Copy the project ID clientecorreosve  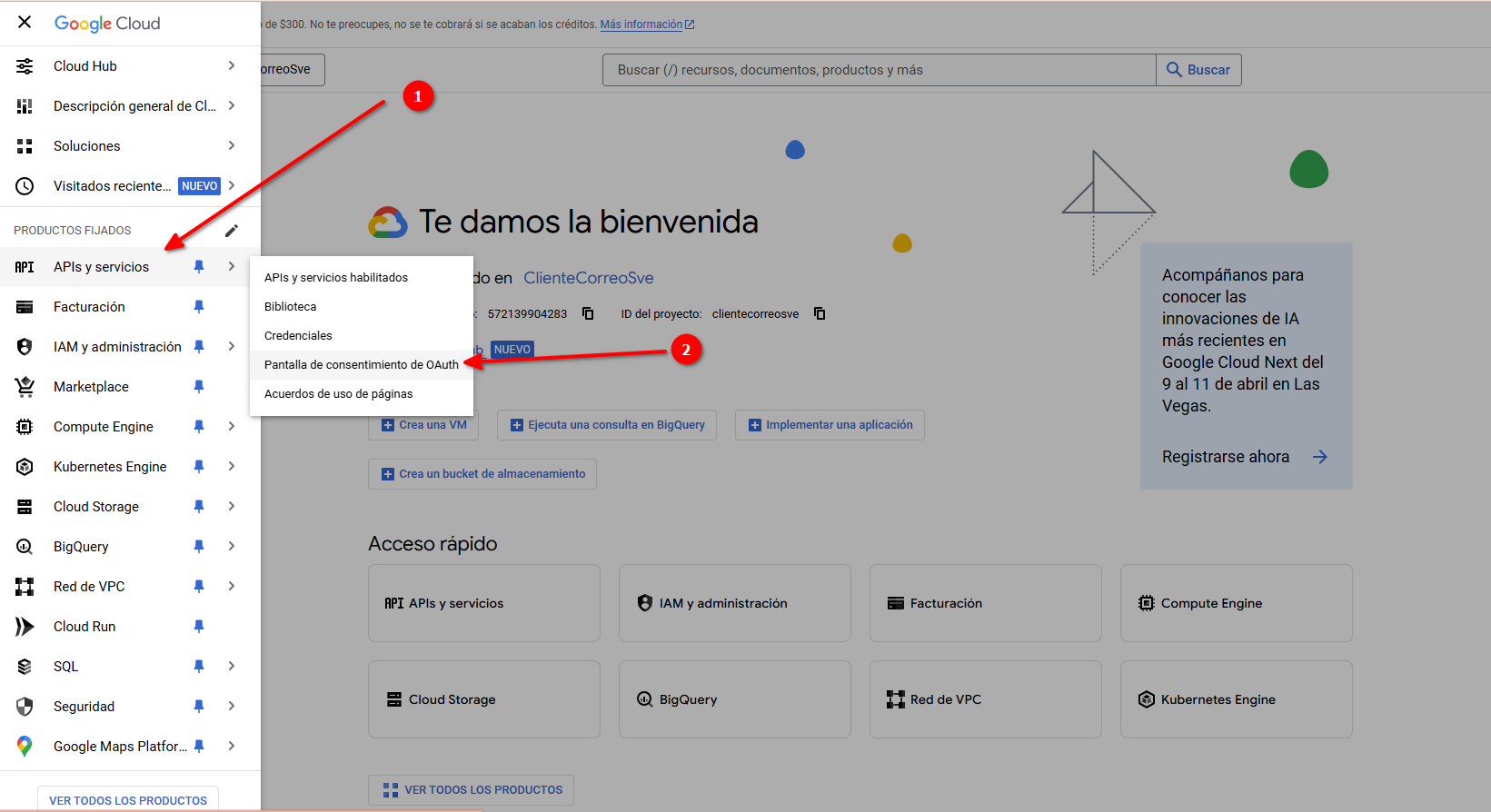click(x=820, y=313)
